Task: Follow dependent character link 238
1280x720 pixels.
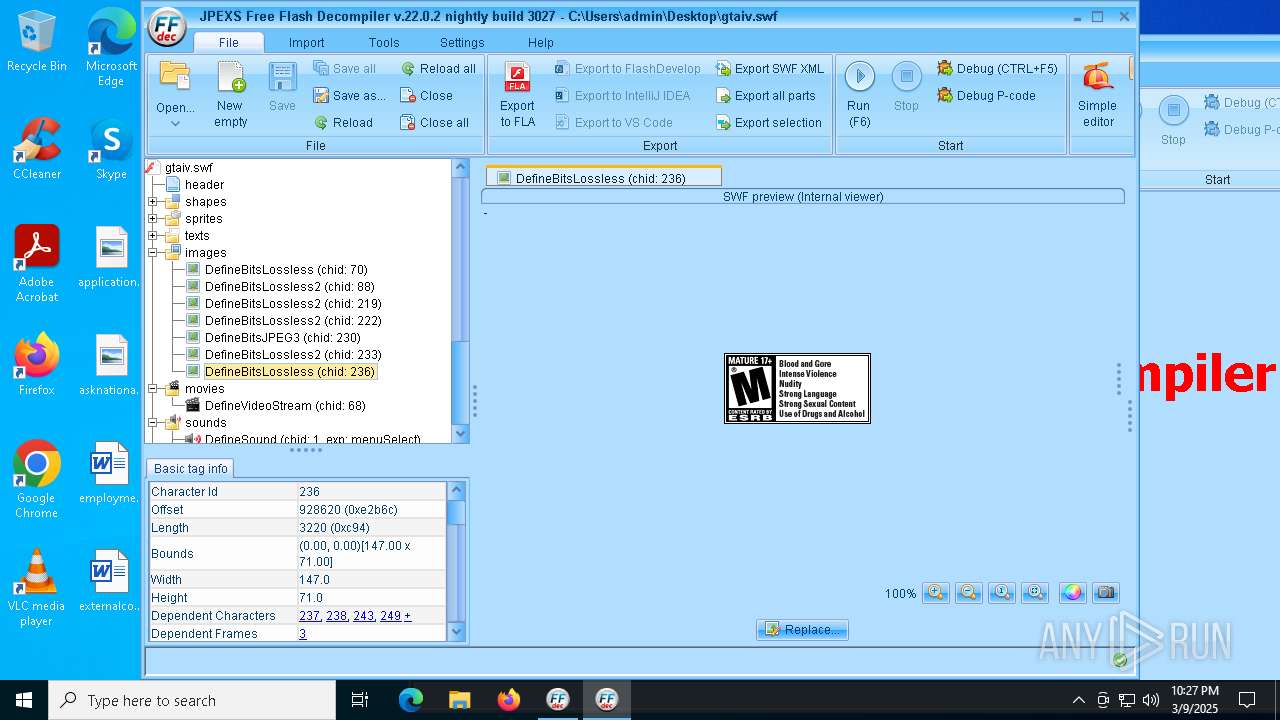Action: [336, 616]
